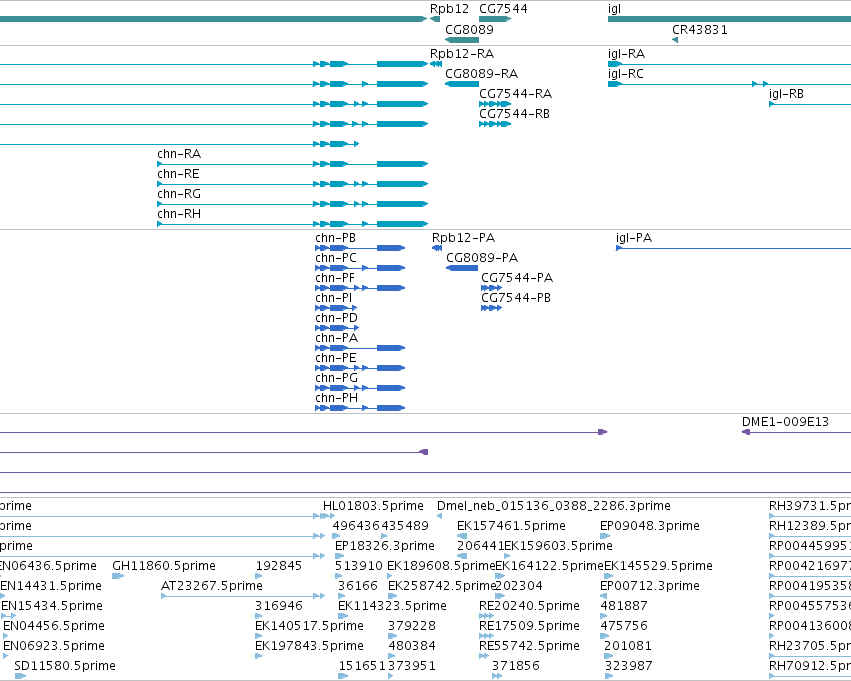Click the CG8089-RA transcript label
This screenshot has width=851, height=681.
(x=481, y=73)
